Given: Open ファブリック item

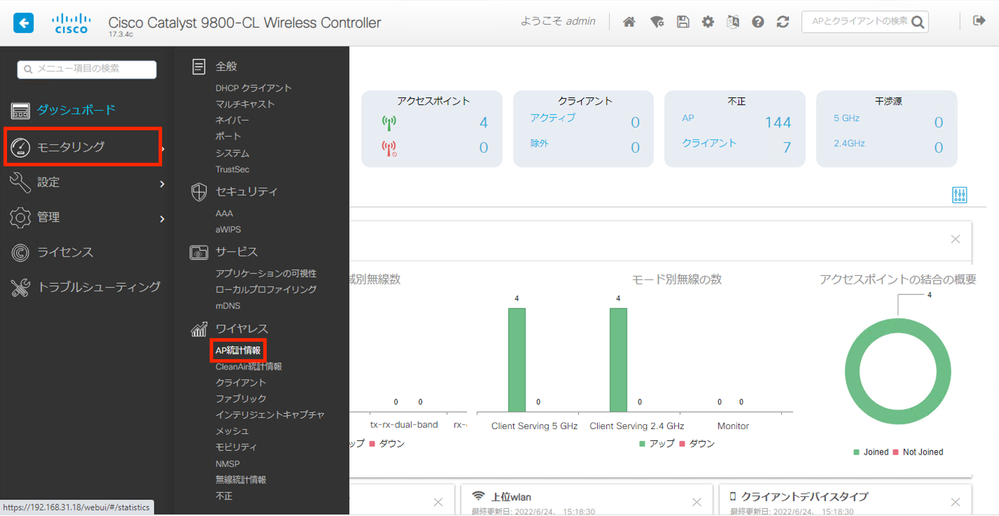Looking at the screenshot, I should [241, 399].
